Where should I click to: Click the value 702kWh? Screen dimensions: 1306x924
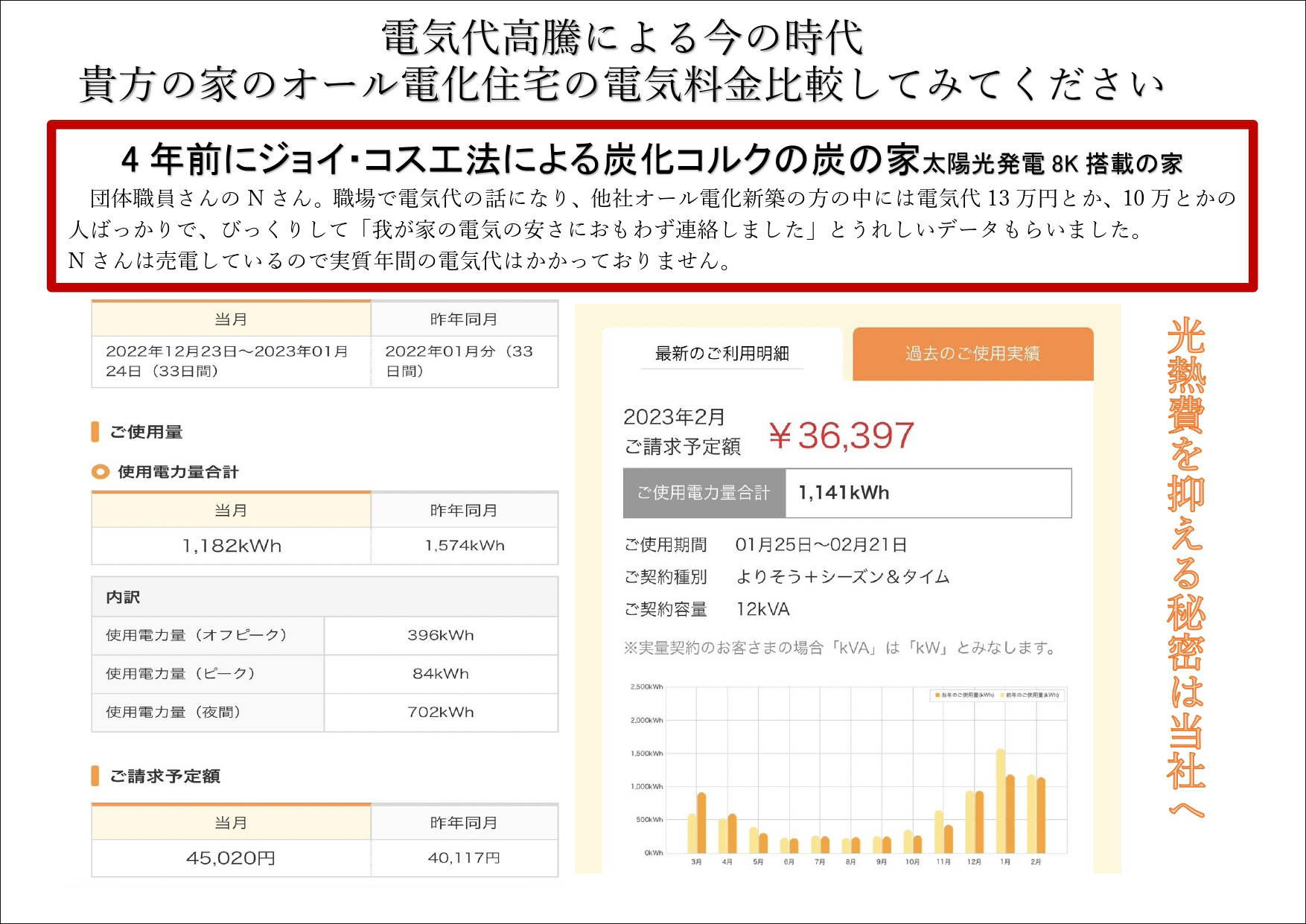[441, 713]
